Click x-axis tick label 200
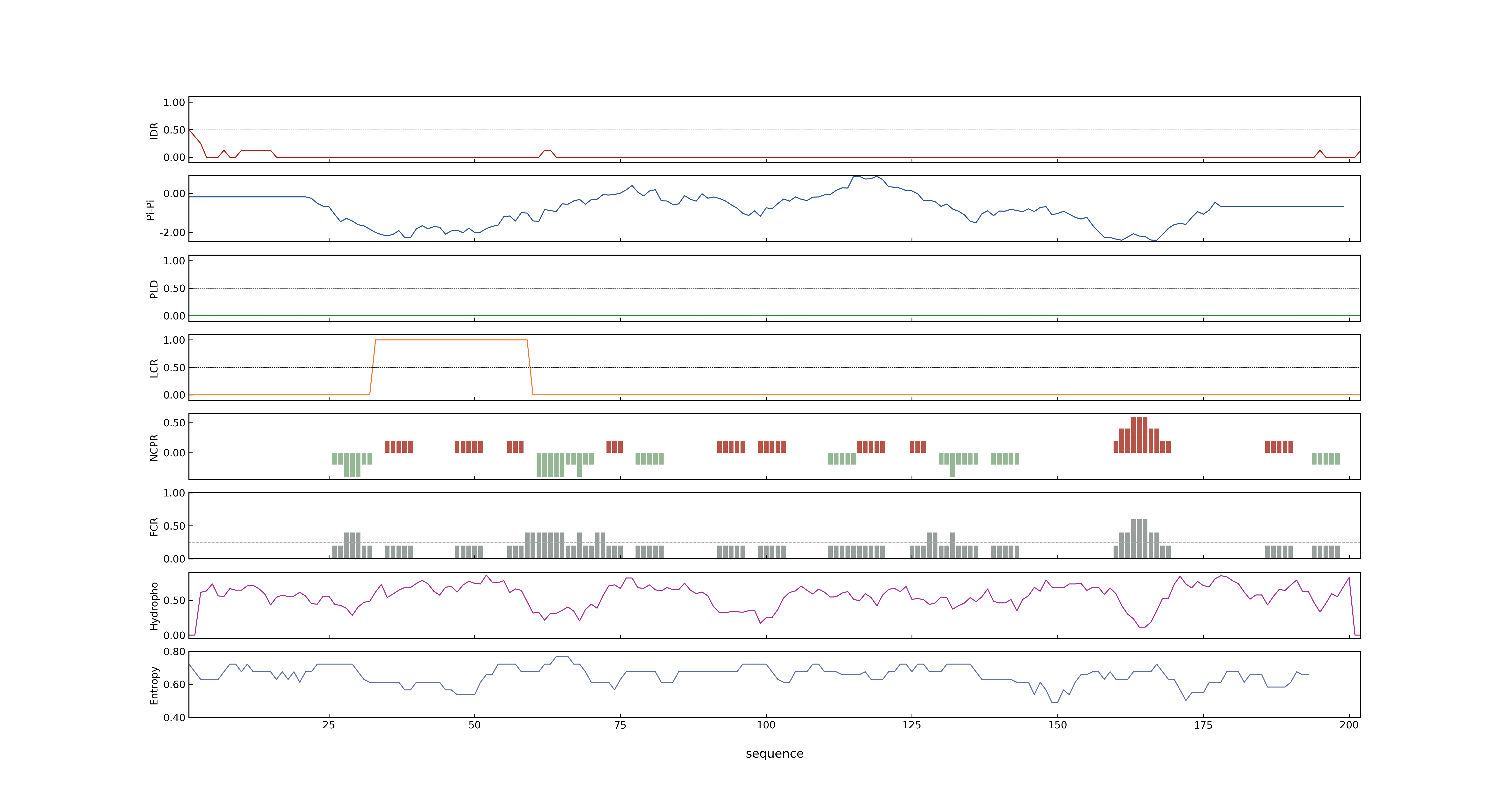The height and width of the screenshot is (806, 1512). click(1349, 725)
